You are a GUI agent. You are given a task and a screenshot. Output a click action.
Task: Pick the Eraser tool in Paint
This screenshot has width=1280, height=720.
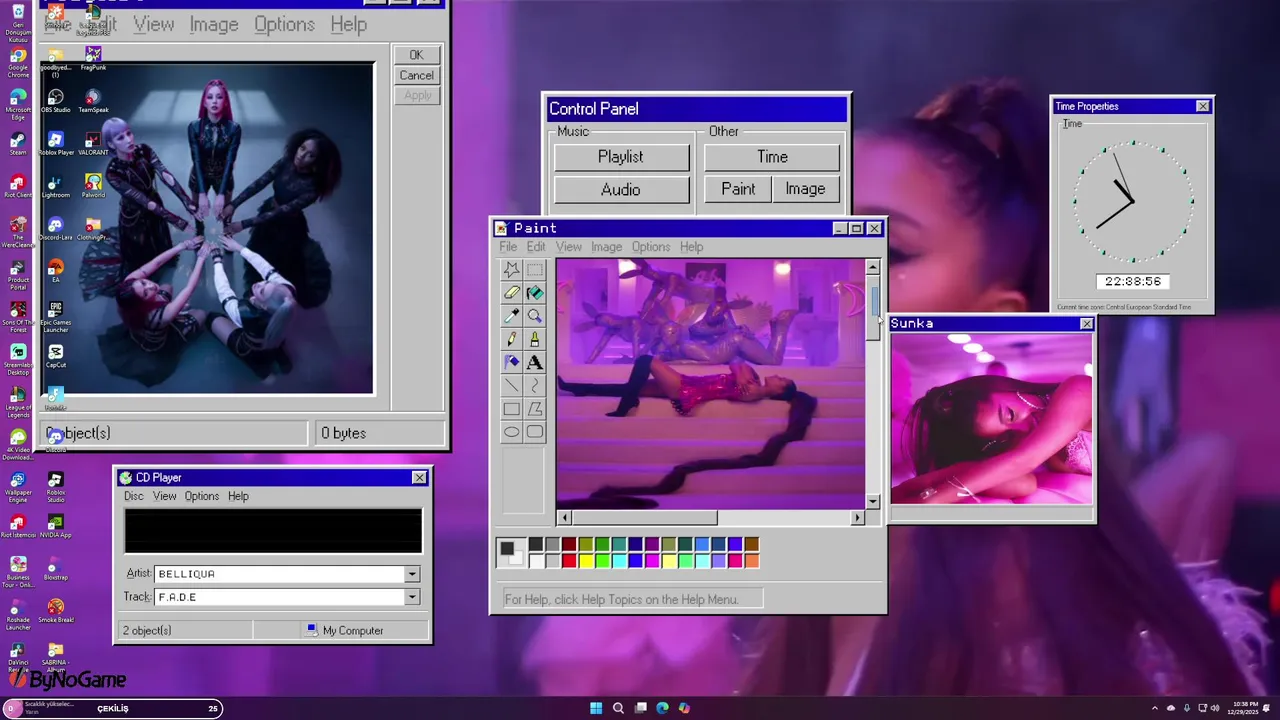coord(511,293)
